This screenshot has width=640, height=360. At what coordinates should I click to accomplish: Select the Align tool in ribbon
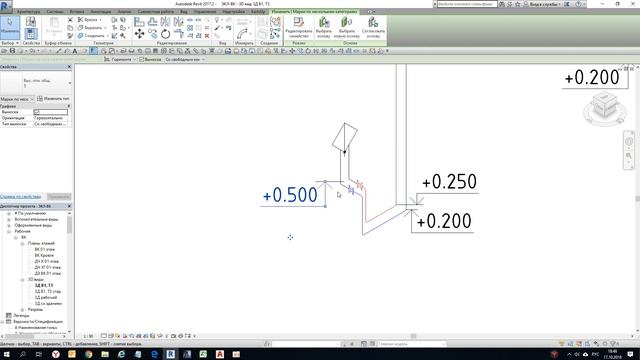click(139, 21)
